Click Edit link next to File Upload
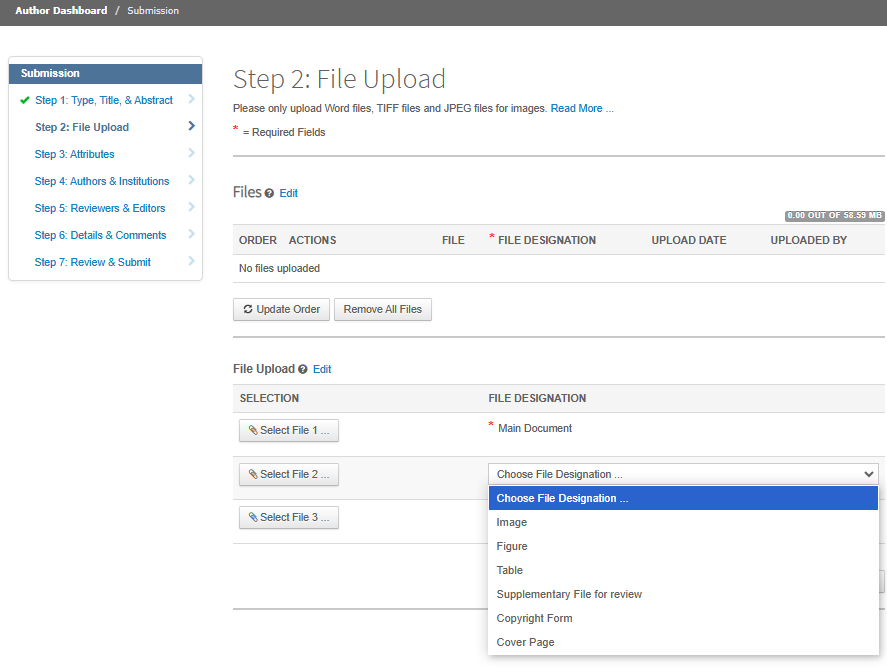The image size is (887, 668). (x=322, y=369)
